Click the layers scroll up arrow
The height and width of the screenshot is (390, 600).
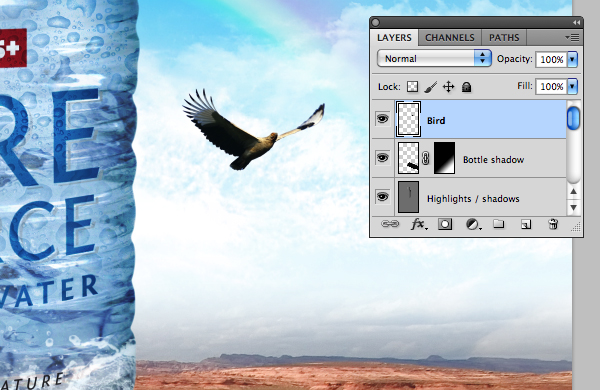coord(573,191)
